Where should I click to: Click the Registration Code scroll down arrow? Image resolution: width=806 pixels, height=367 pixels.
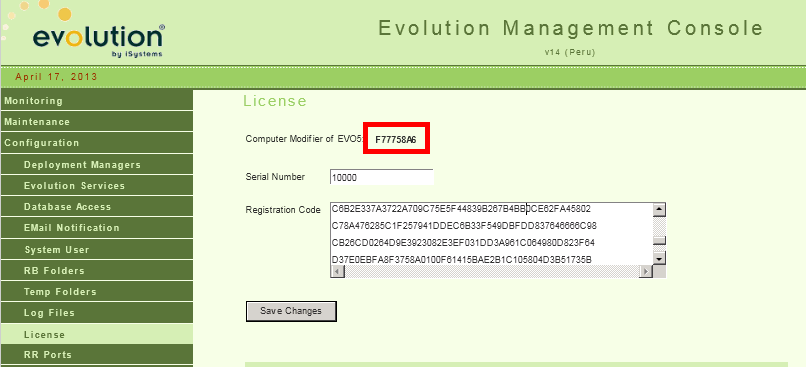tap(659, 258)
